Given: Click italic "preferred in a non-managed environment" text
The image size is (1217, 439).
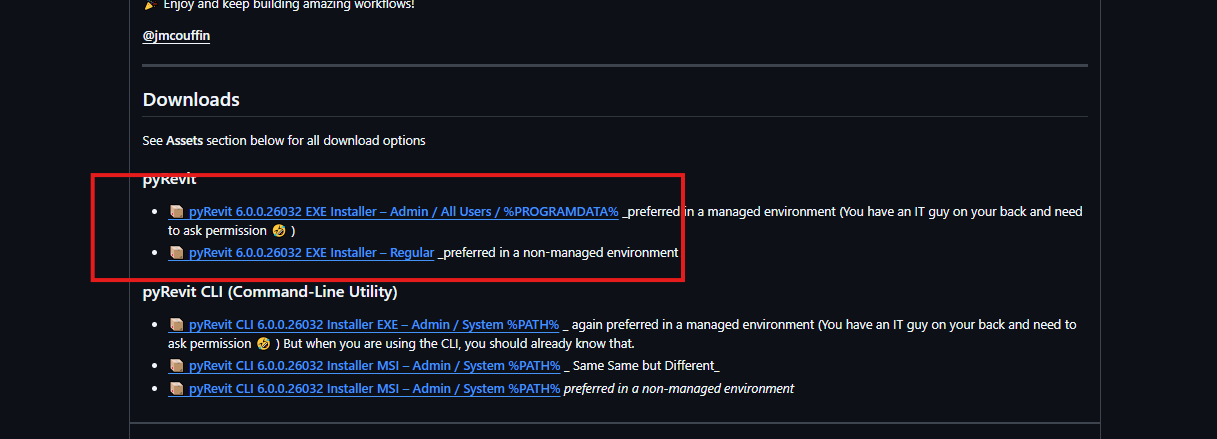Looking at the screenshot, I should (x=679, y=388).
